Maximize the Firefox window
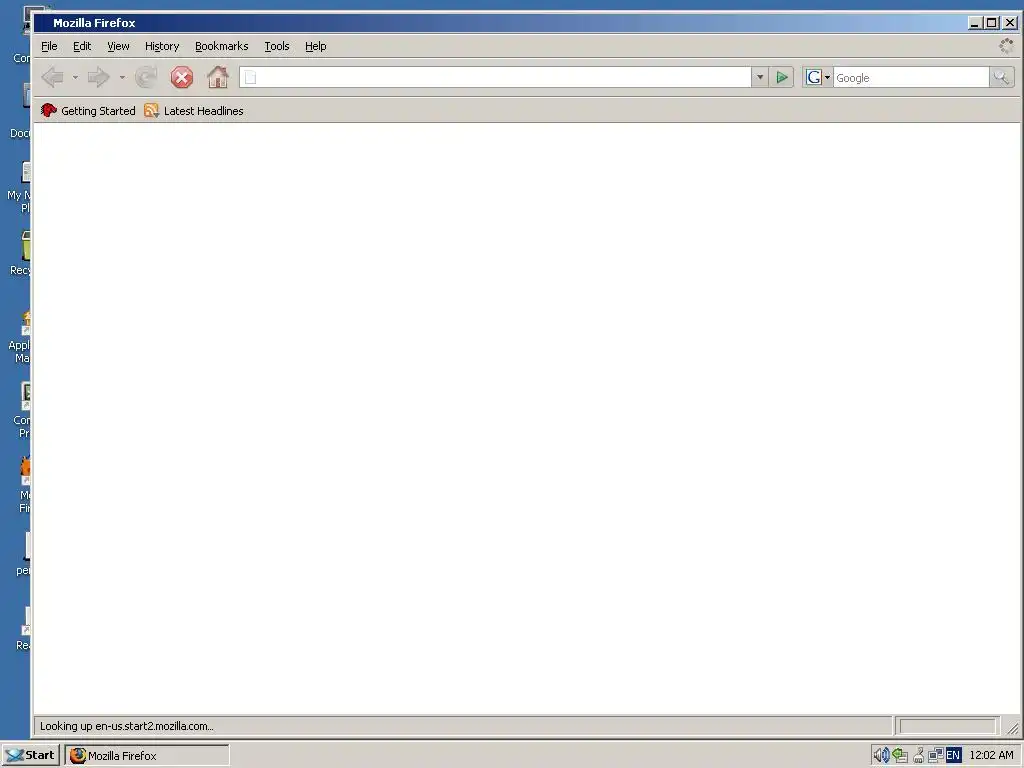This screenshot has width=1024, height=768. tap(991, 23)
